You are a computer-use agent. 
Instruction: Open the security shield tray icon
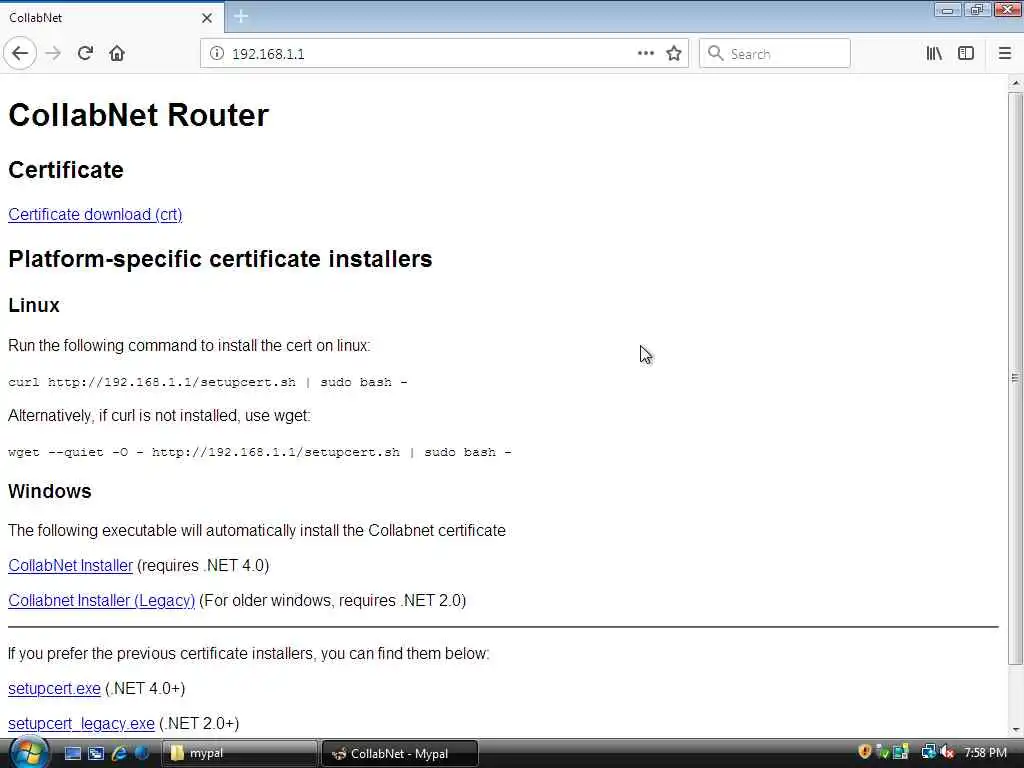(x=865, y=752)
